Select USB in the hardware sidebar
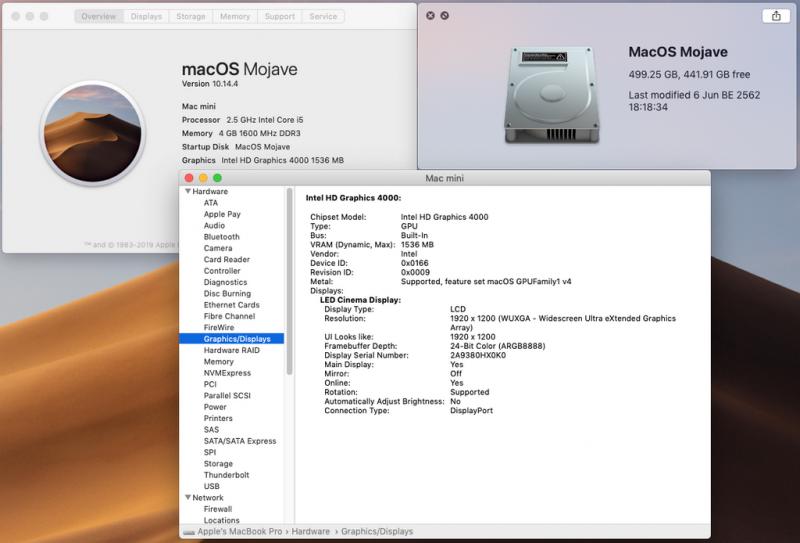This screenshot has width=800, height=543. tap(212, 486)
